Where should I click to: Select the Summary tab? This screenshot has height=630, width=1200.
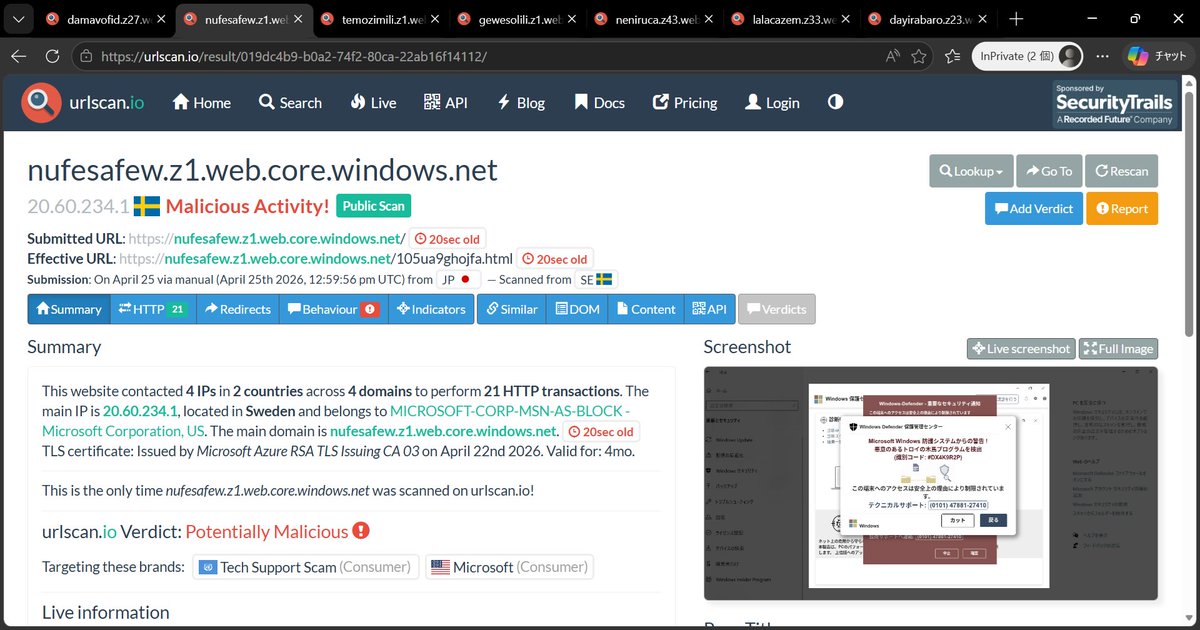(x=69, y=309)
